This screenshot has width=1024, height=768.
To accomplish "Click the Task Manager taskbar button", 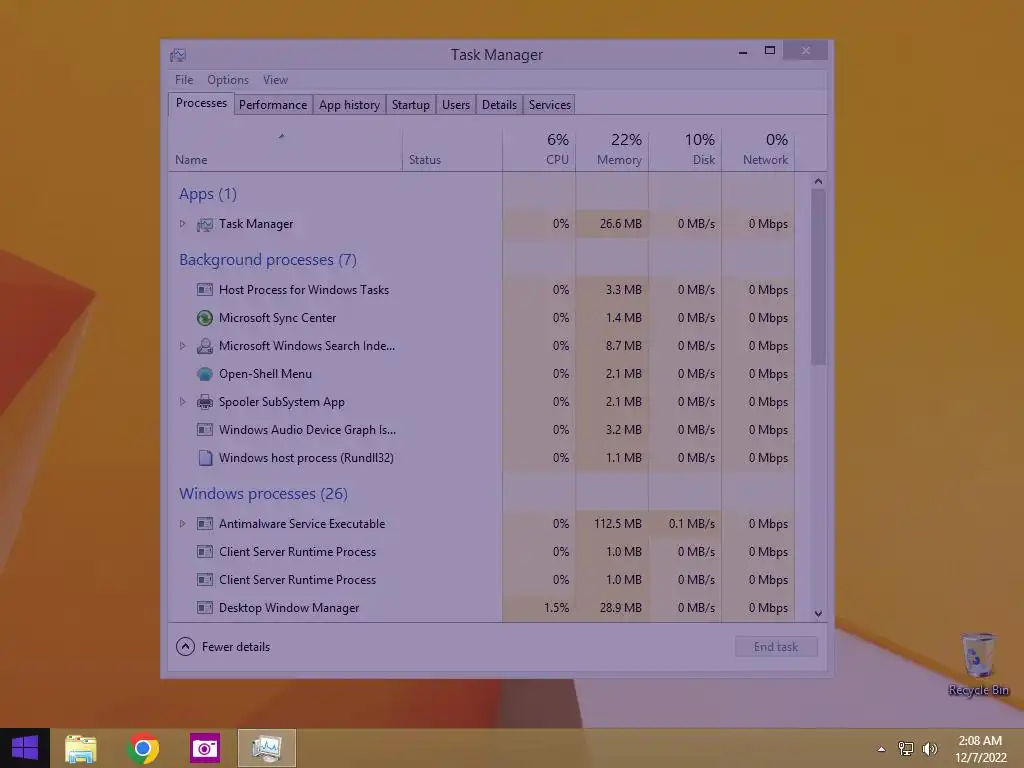I will (266, 748).
